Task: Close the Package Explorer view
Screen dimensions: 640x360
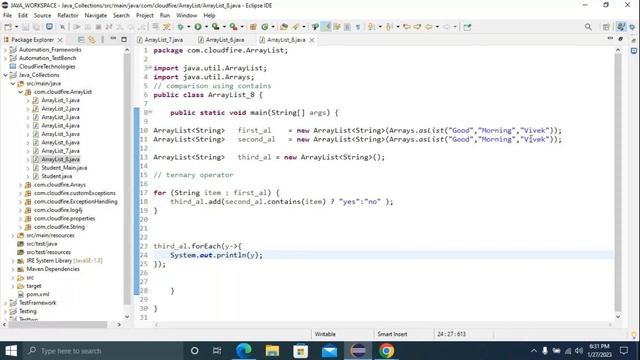Action: (x=60, y=40)
